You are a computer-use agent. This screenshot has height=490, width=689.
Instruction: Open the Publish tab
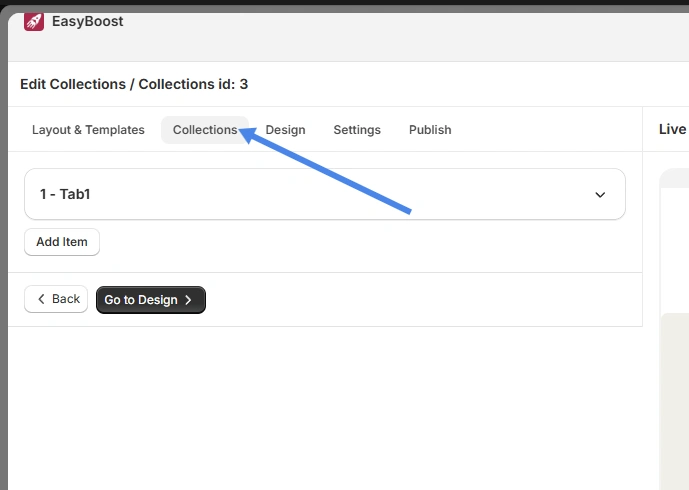click(x=430, y=130)
